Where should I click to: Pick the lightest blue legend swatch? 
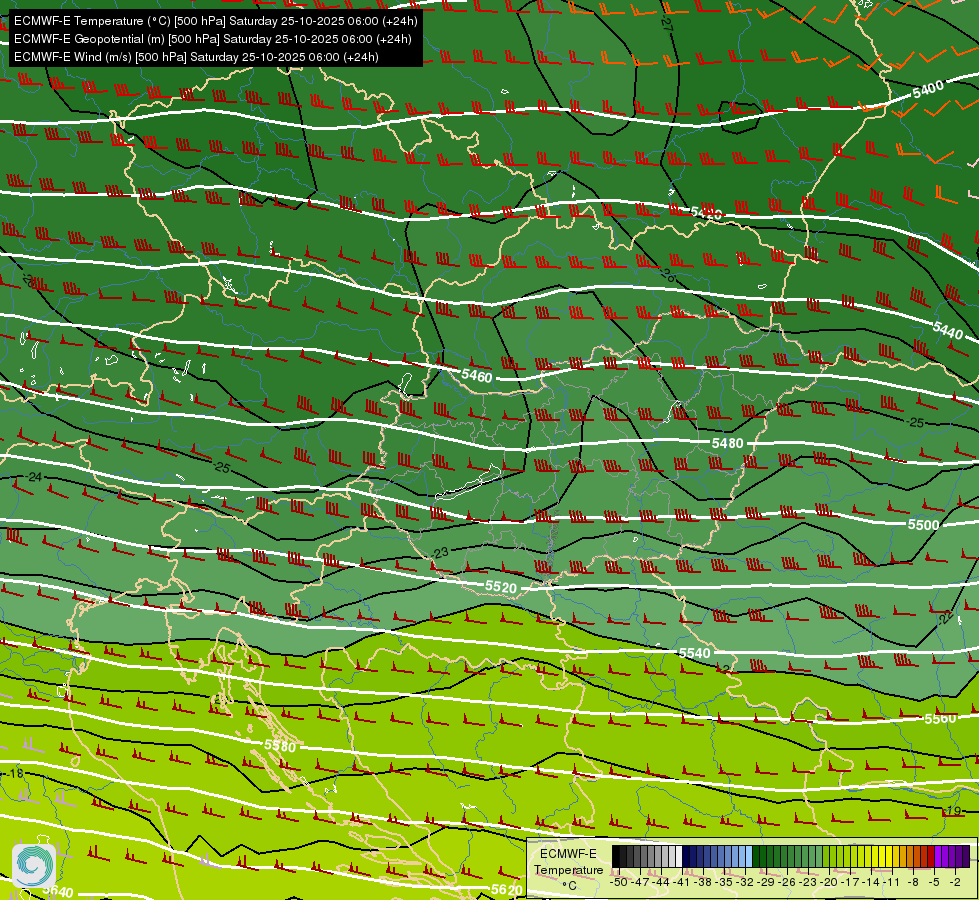click(x=749, y=856)
